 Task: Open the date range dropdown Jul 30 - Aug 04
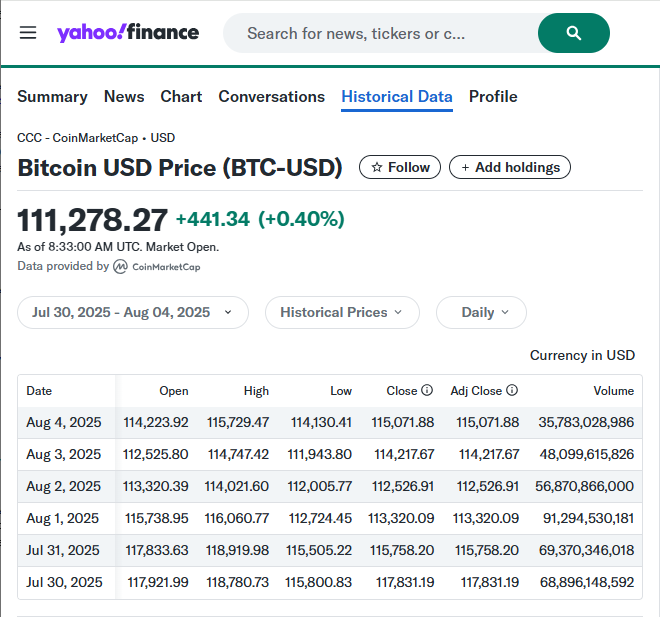(x=133, y=312)
